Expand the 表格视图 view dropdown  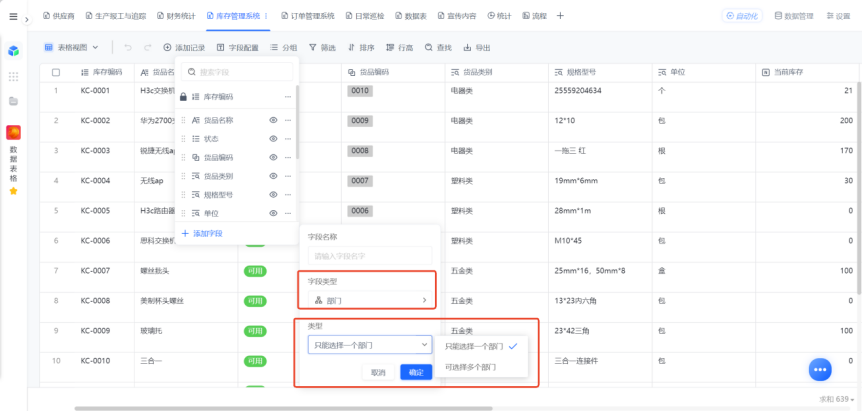pos(71,48)
